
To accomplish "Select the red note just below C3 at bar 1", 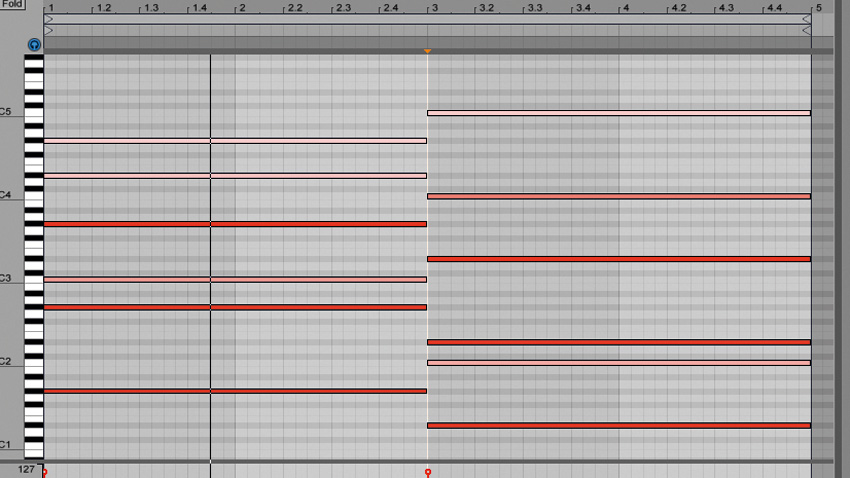I will (x=235, y=307).
